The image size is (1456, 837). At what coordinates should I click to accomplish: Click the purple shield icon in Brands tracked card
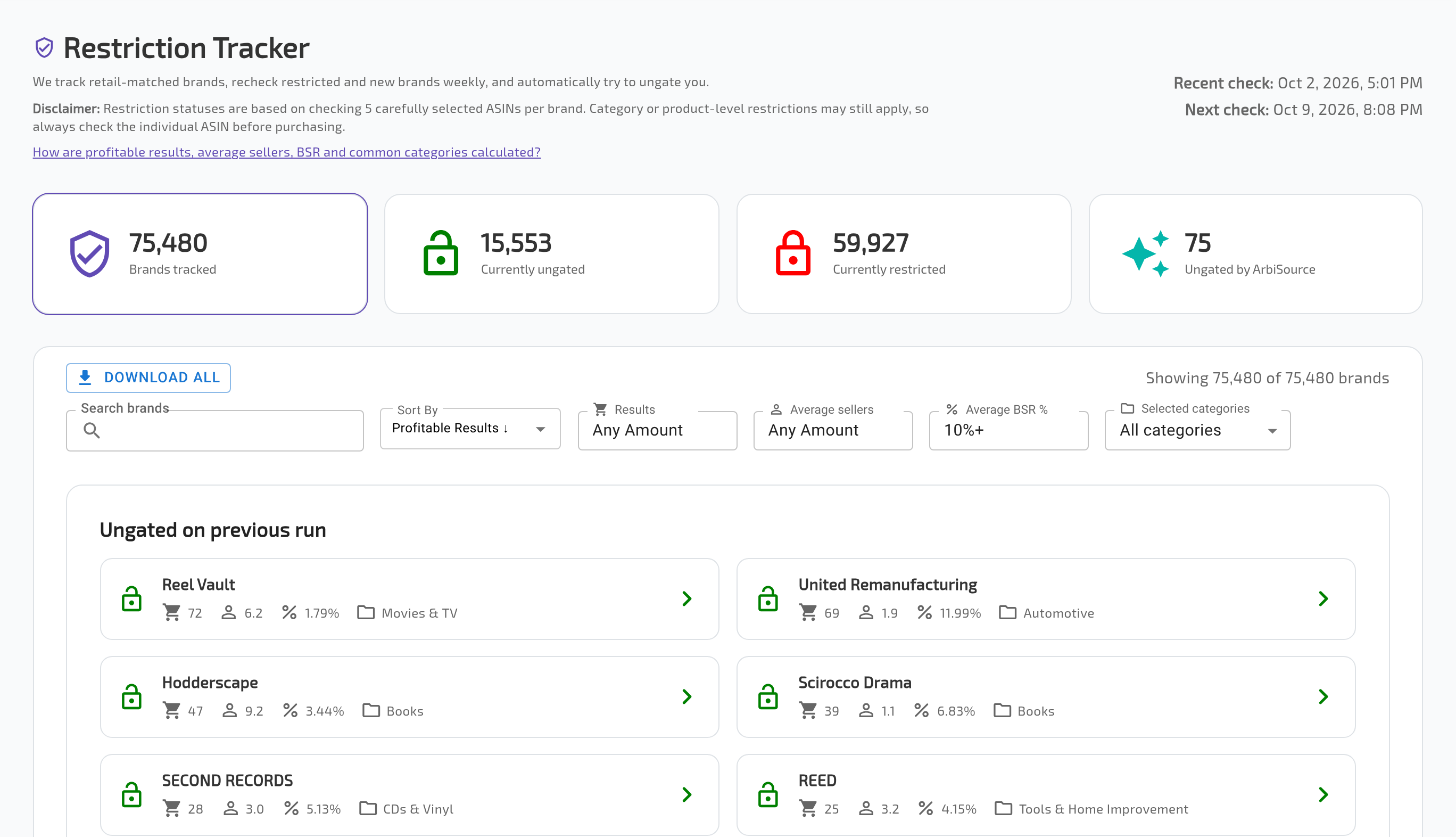coord(89,253)
